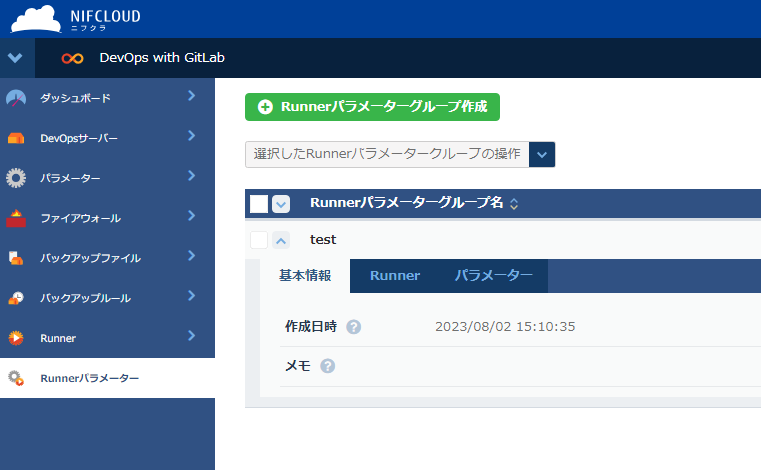Screen dimensions: 761x470
Task: Click the NIFCLOUD text logo
Action: (105, 20)
